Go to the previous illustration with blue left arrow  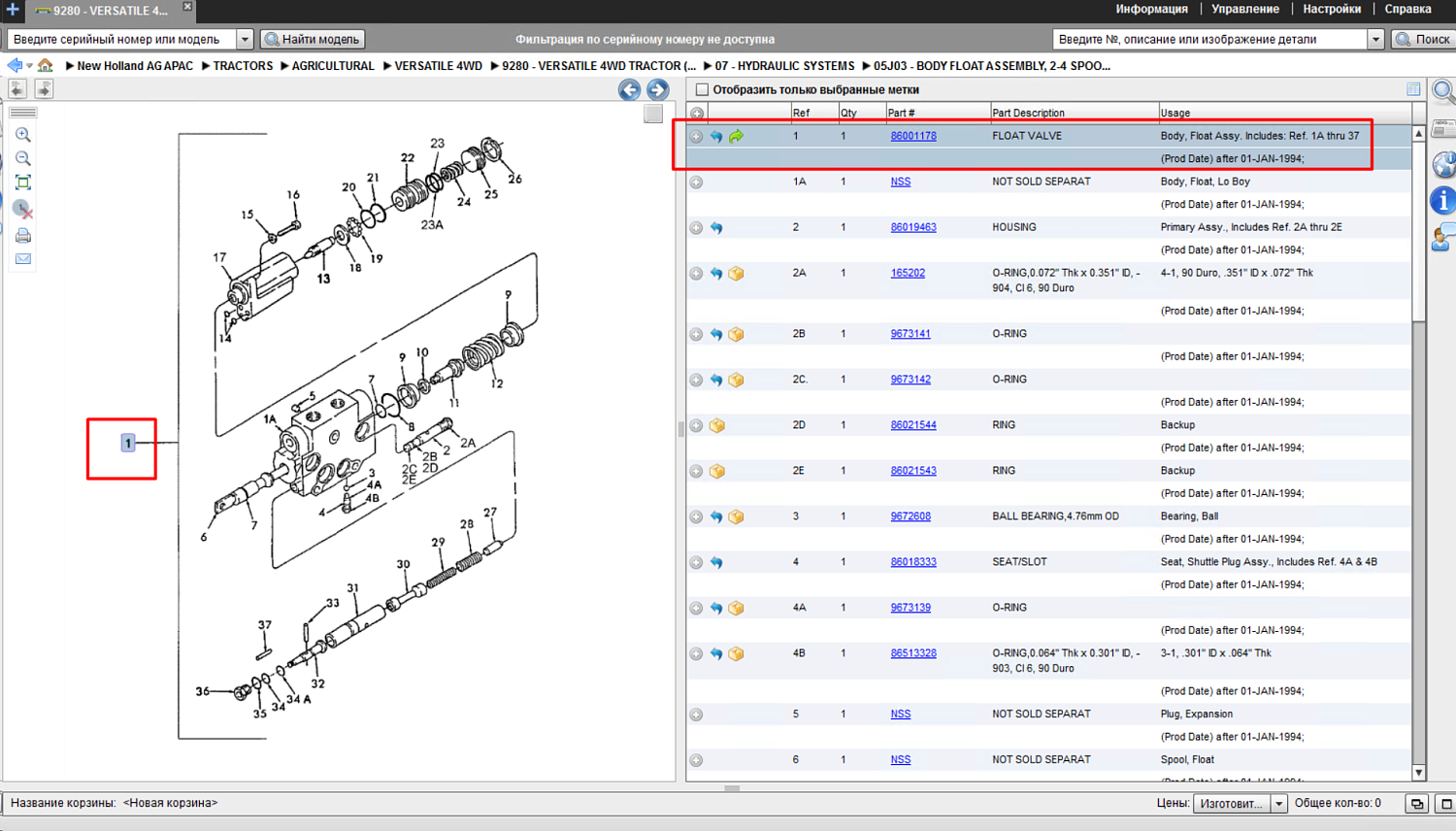pos(629,90)
